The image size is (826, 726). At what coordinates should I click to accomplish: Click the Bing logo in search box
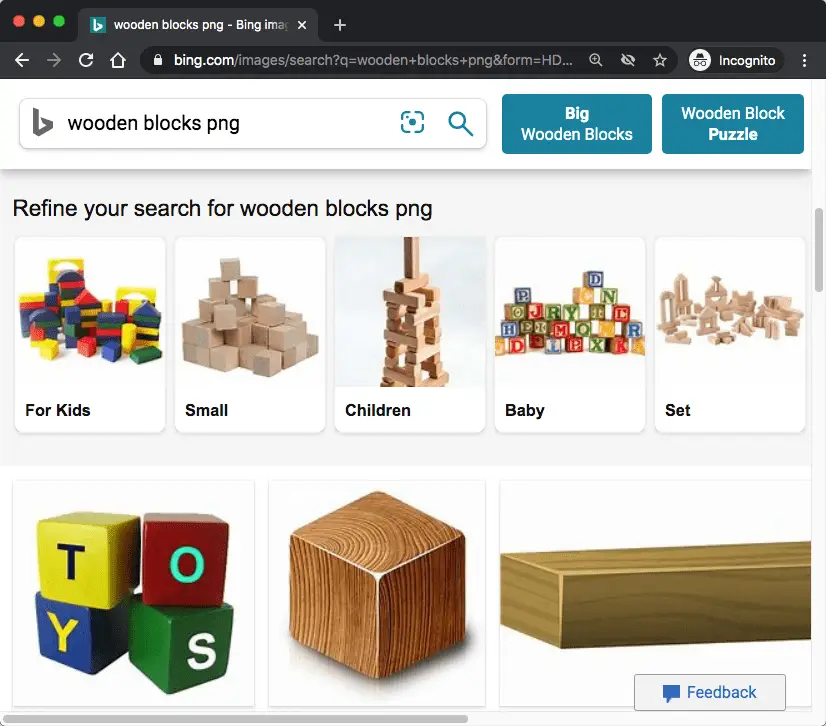[x=42, y=122]
